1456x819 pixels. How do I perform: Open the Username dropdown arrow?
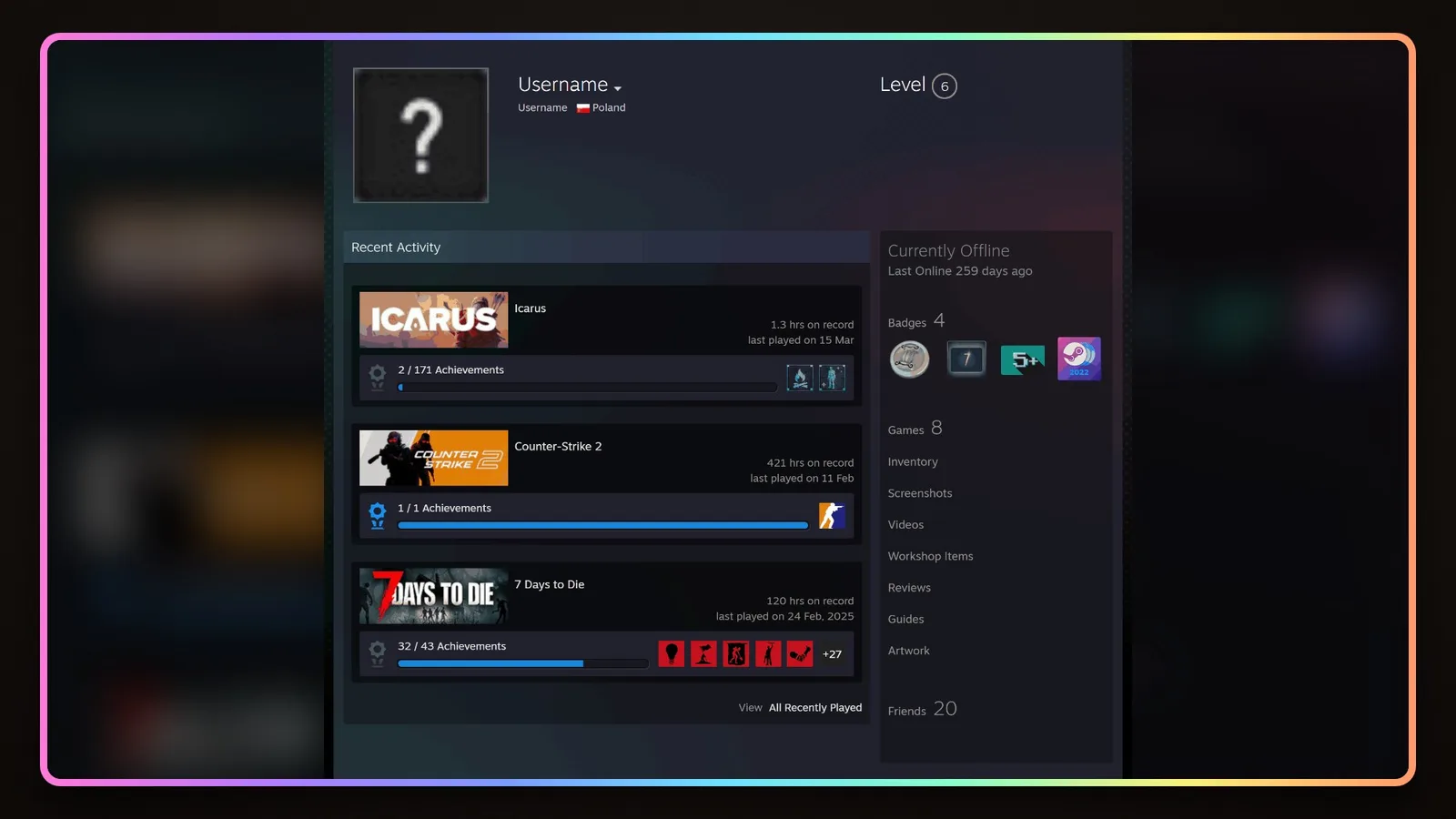tap(618, 88)
